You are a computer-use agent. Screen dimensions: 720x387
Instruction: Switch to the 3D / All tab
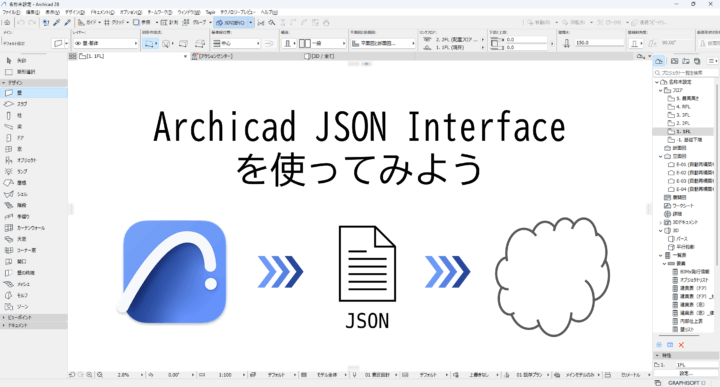coord(319,56)
